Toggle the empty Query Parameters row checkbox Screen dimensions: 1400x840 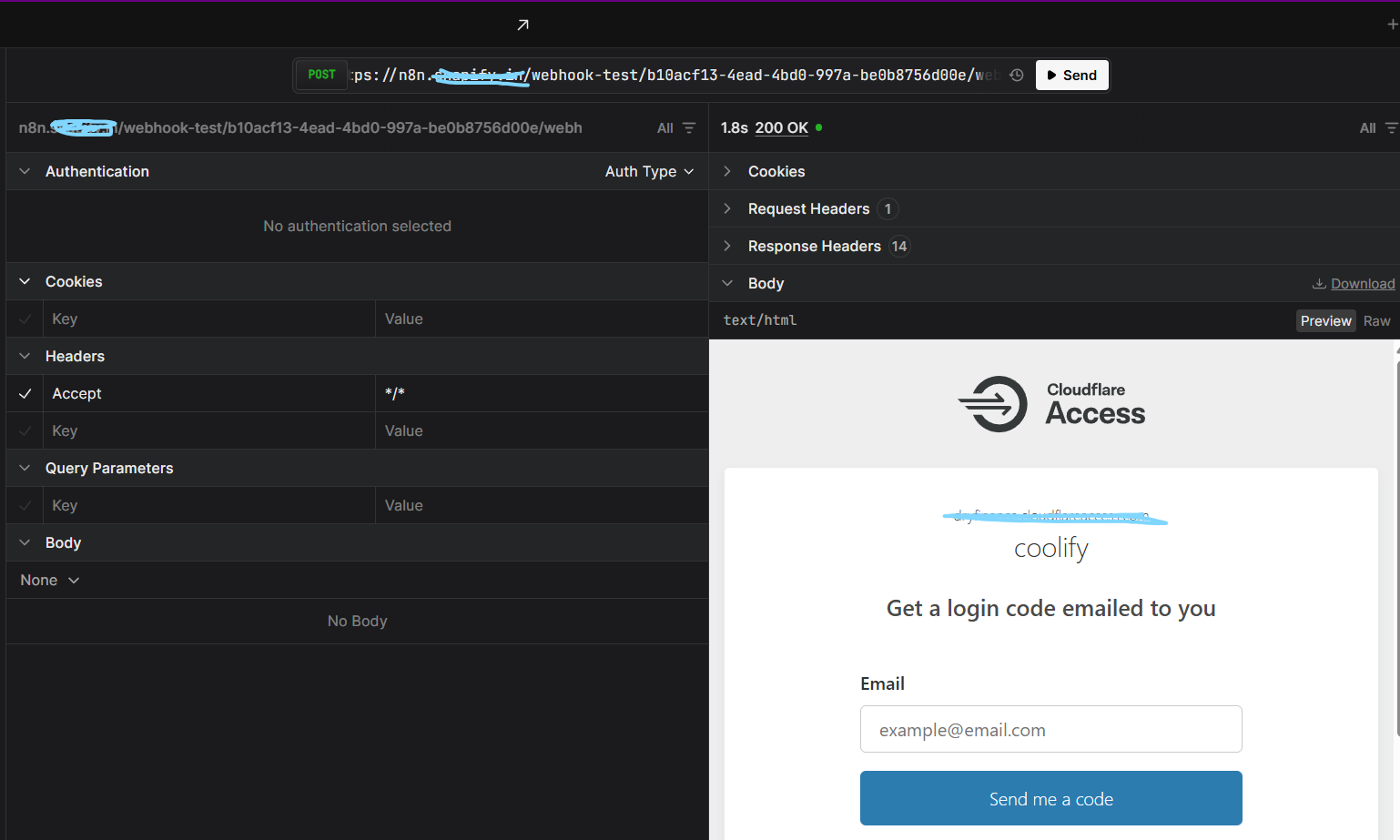(x=25, y=505)
